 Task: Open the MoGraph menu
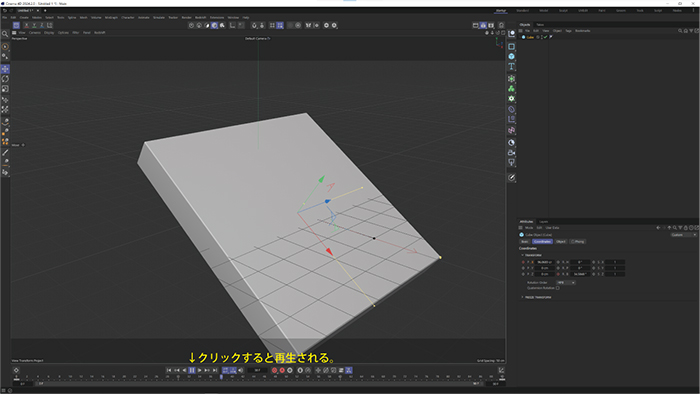pyautogui.click(x=111, y=17)
